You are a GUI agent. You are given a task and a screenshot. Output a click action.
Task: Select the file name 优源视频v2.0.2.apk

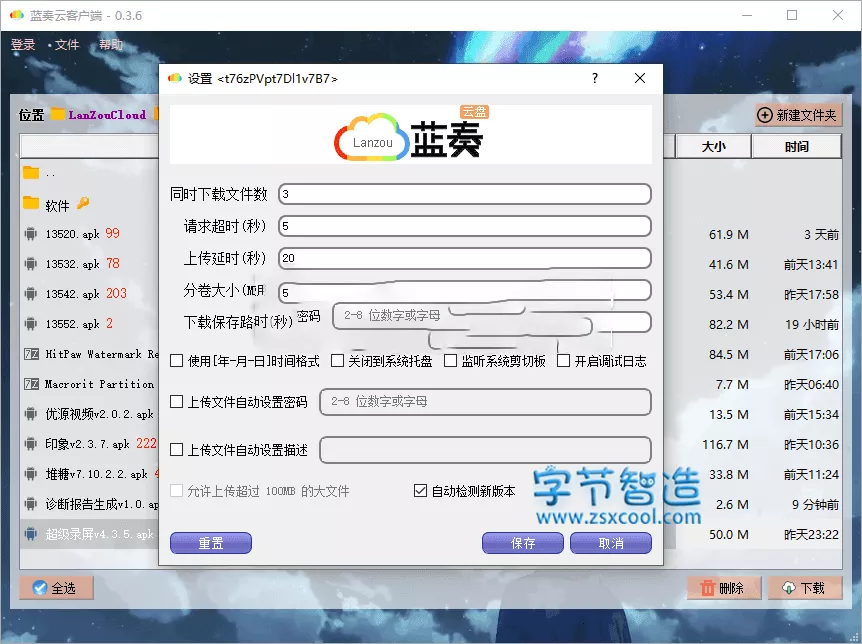pos(100,414)
